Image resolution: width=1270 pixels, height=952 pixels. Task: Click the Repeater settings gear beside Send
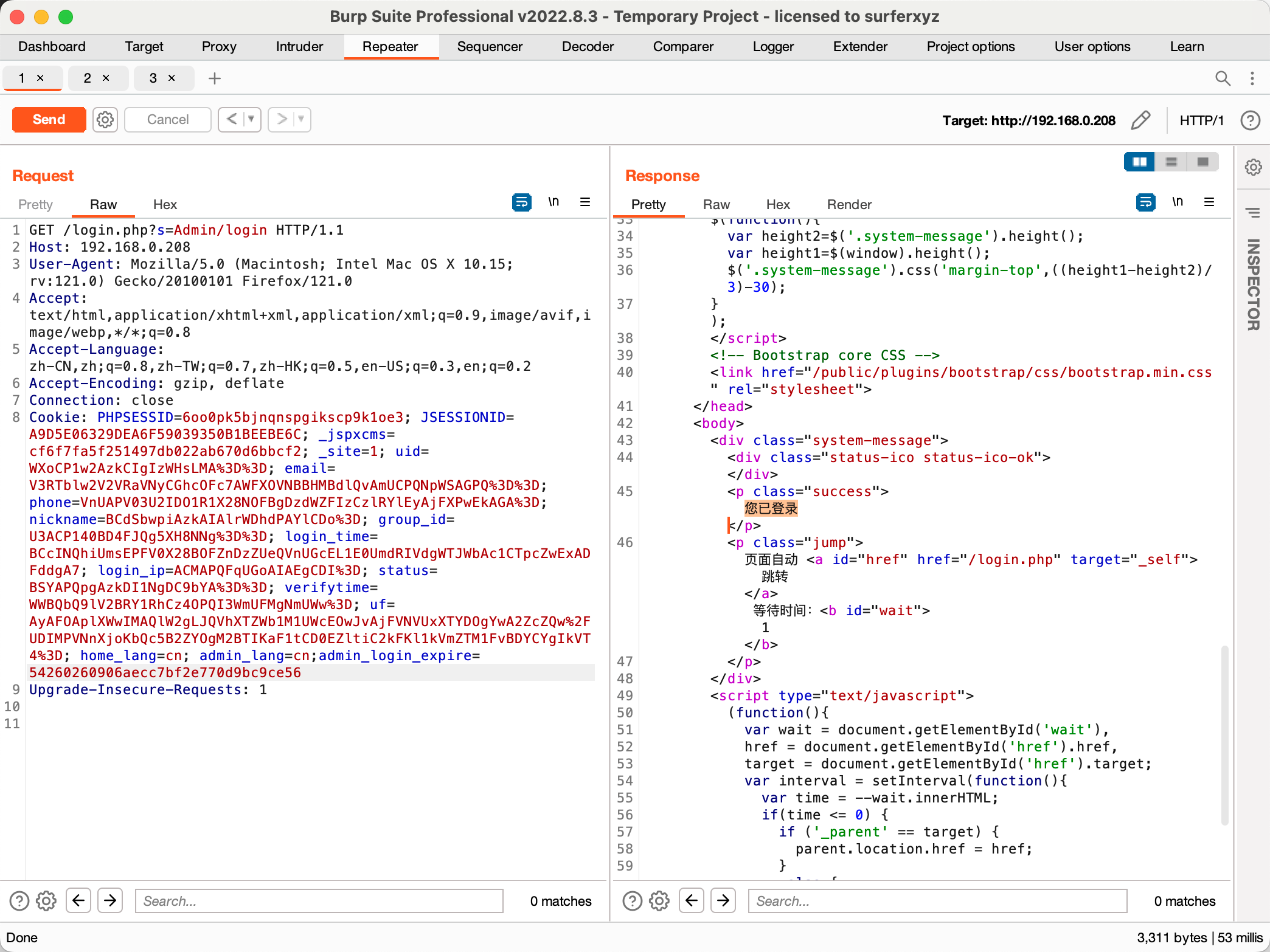tap(105, 120)
